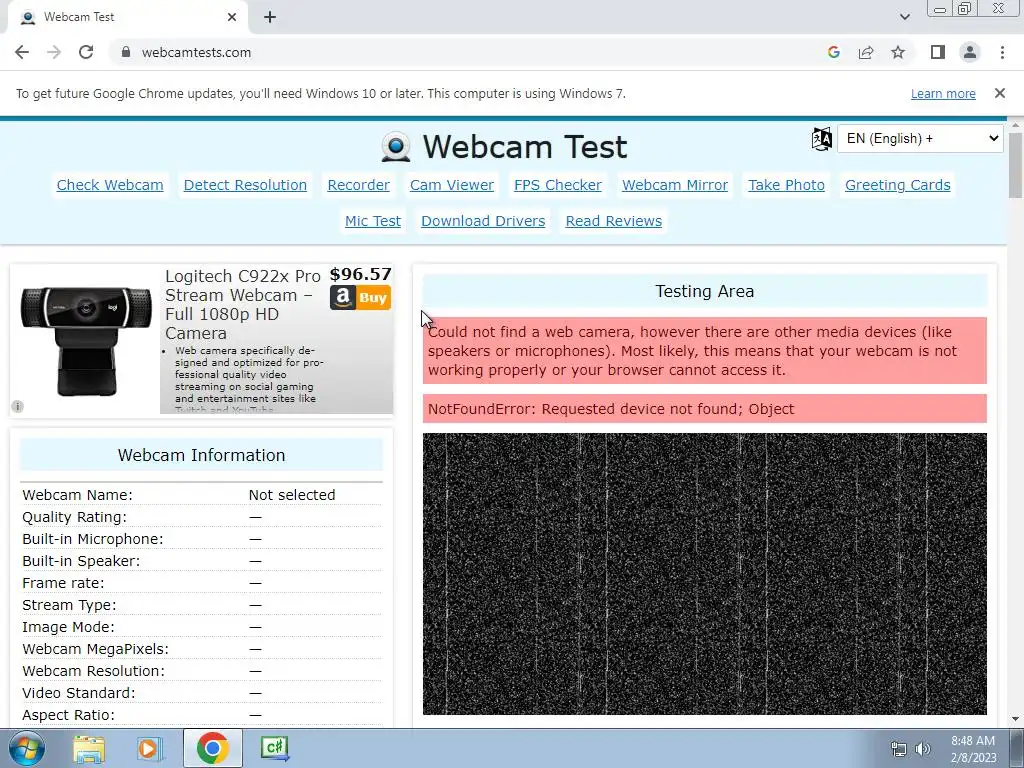Open the Read Reviews link
This screenshot has height=768, width=1024.
tap(613, 221)
